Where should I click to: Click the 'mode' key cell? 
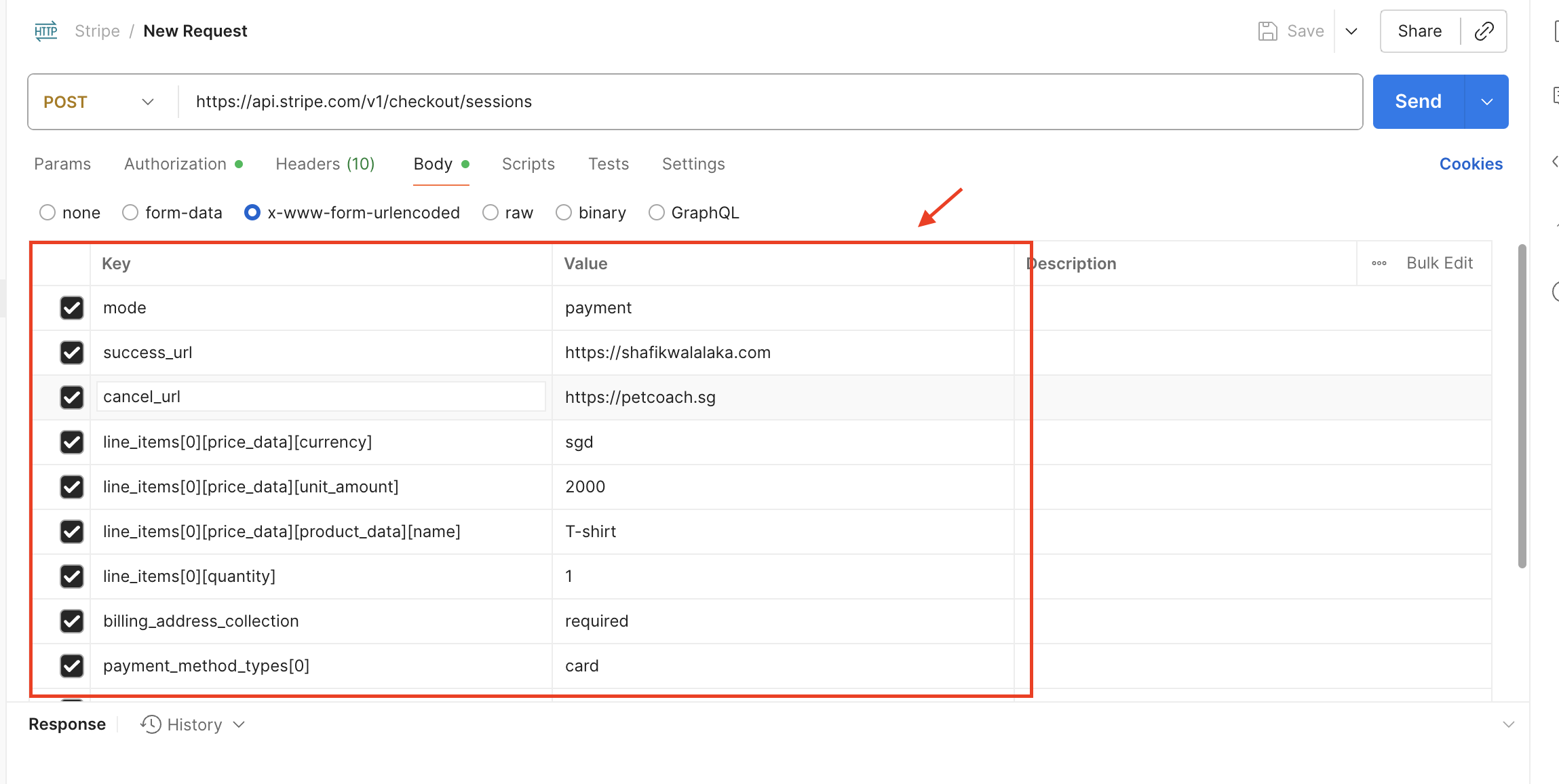[321, 308]
